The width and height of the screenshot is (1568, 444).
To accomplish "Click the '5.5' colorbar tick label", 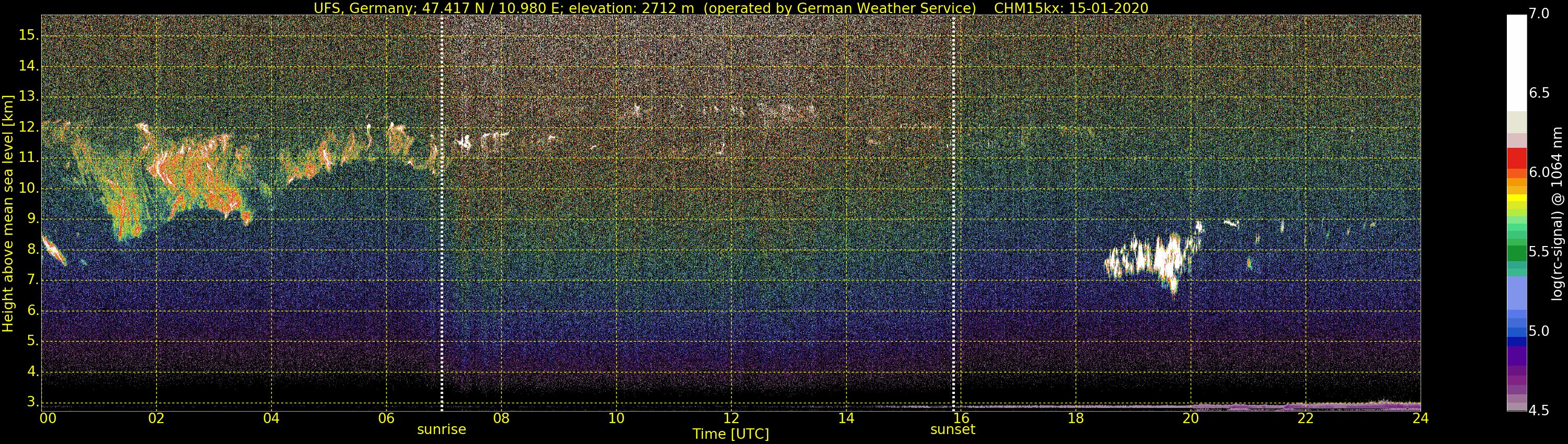I will [x=1539, y=252].
